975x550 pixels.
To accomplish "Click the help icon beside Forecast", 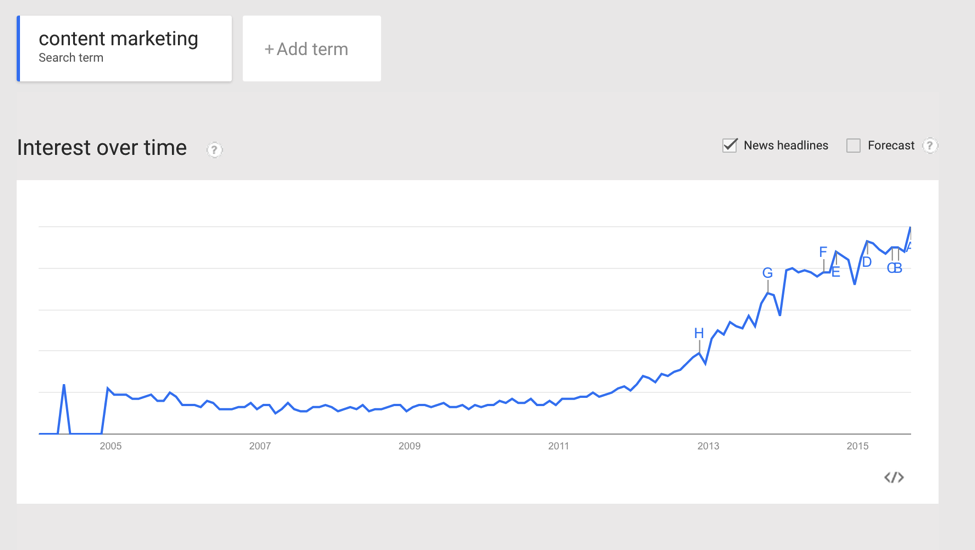I will coord(930,146).
